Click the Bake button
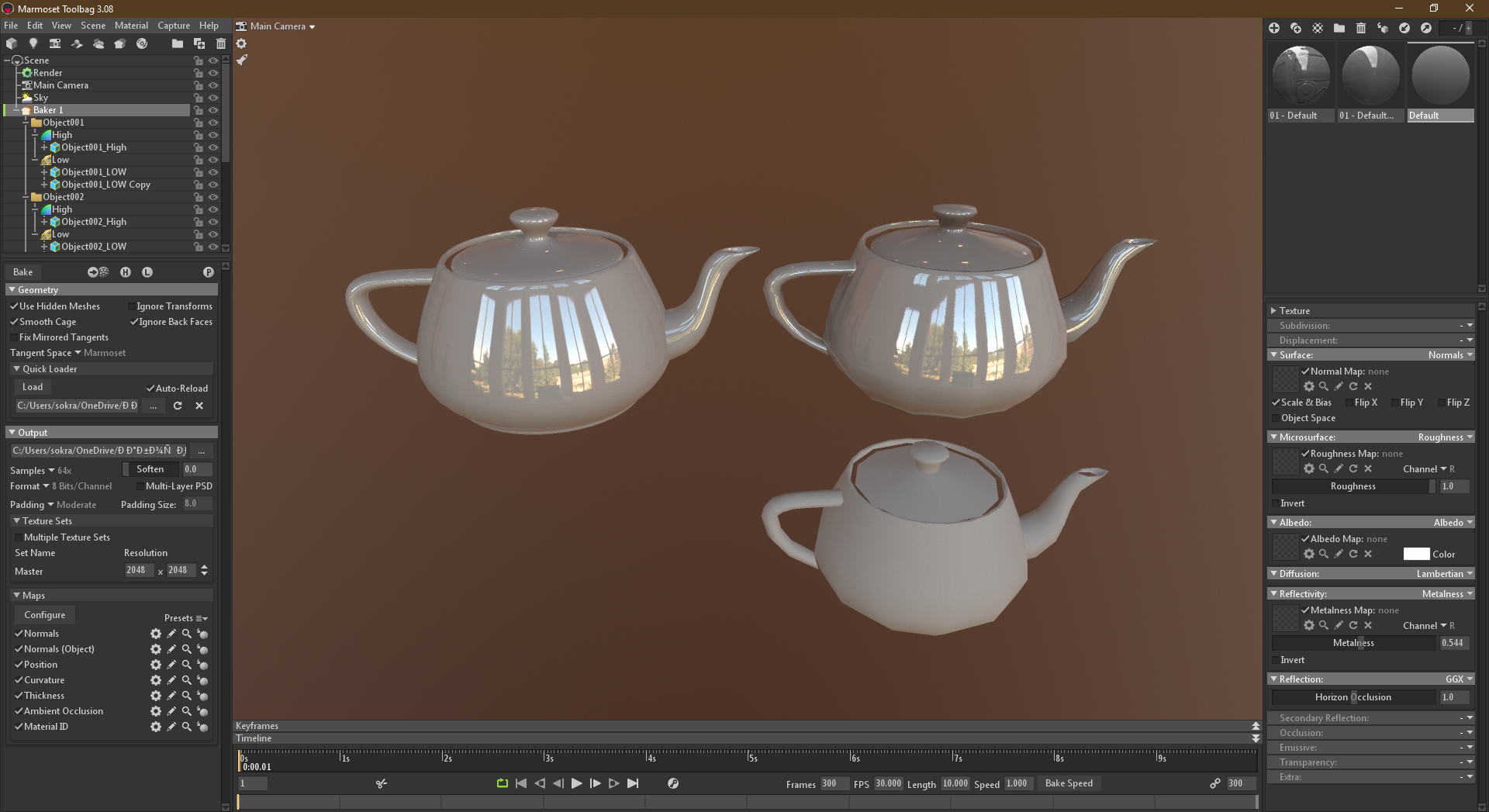 coord(23,272)
